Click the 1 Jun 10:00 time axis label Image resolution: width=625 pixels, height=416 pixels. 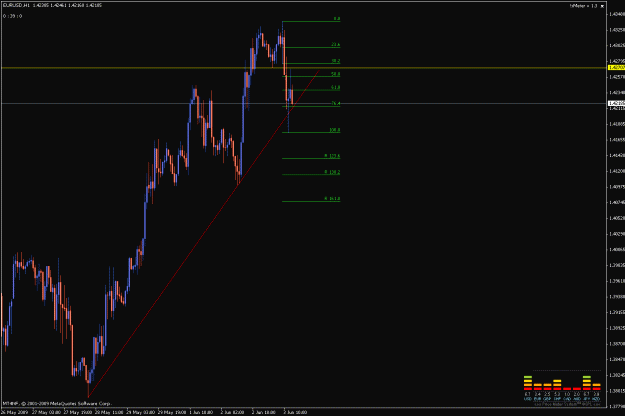[201, 412]
